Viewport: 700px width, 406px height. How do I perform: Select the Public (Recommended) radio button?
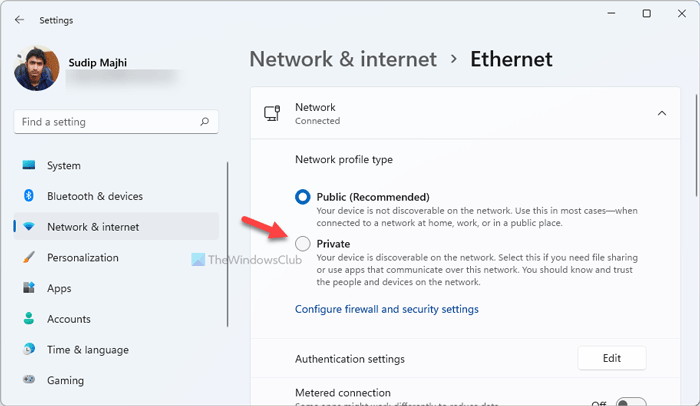point(303,197)
